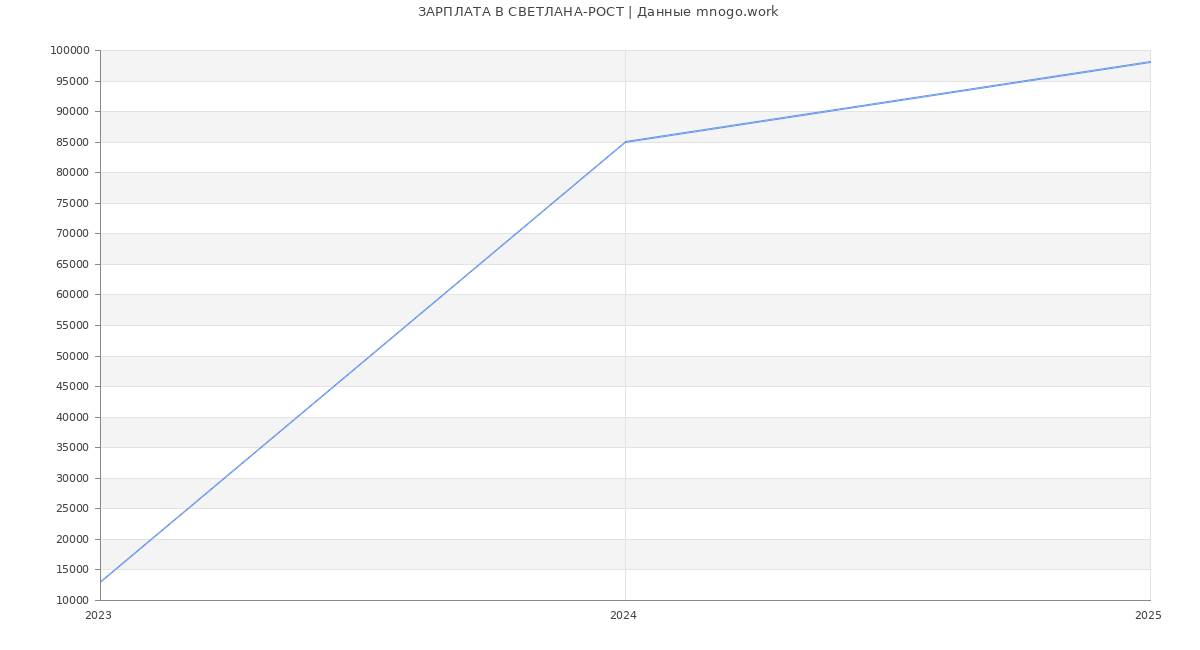This screenshot has height=650, width=1200.
Task: Click the 15000 y-axis label
Action: (x=72, y=570)
